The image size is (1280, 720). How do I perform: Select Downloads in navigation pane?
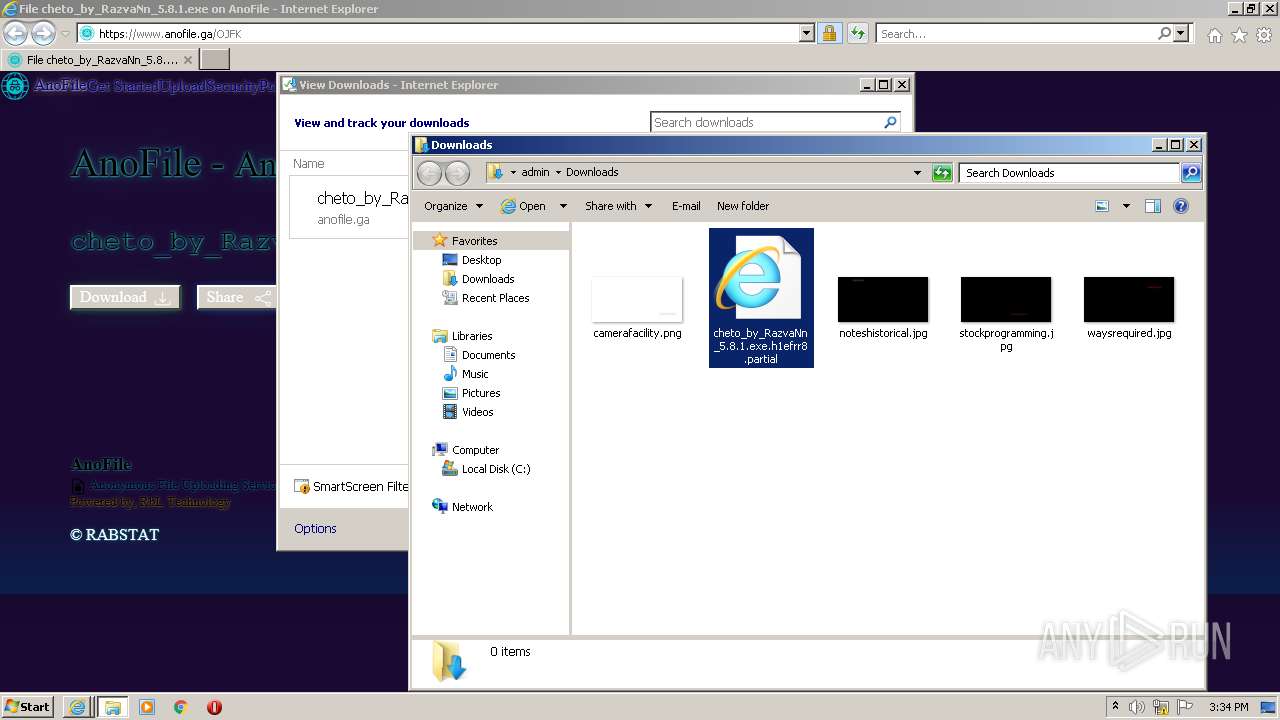pos(488,279)
